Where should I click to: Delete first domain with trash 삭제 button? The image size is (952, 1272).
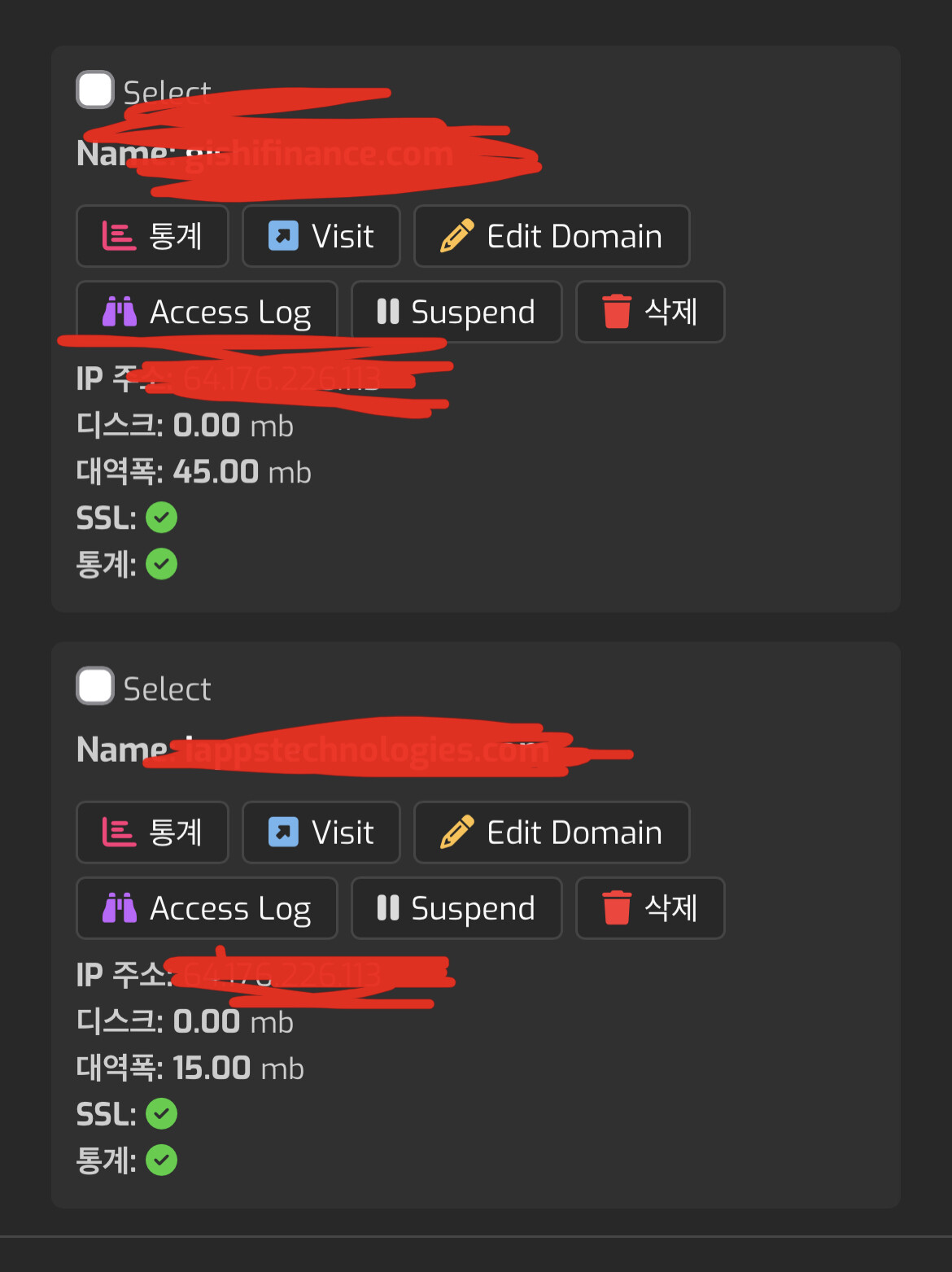650,312
